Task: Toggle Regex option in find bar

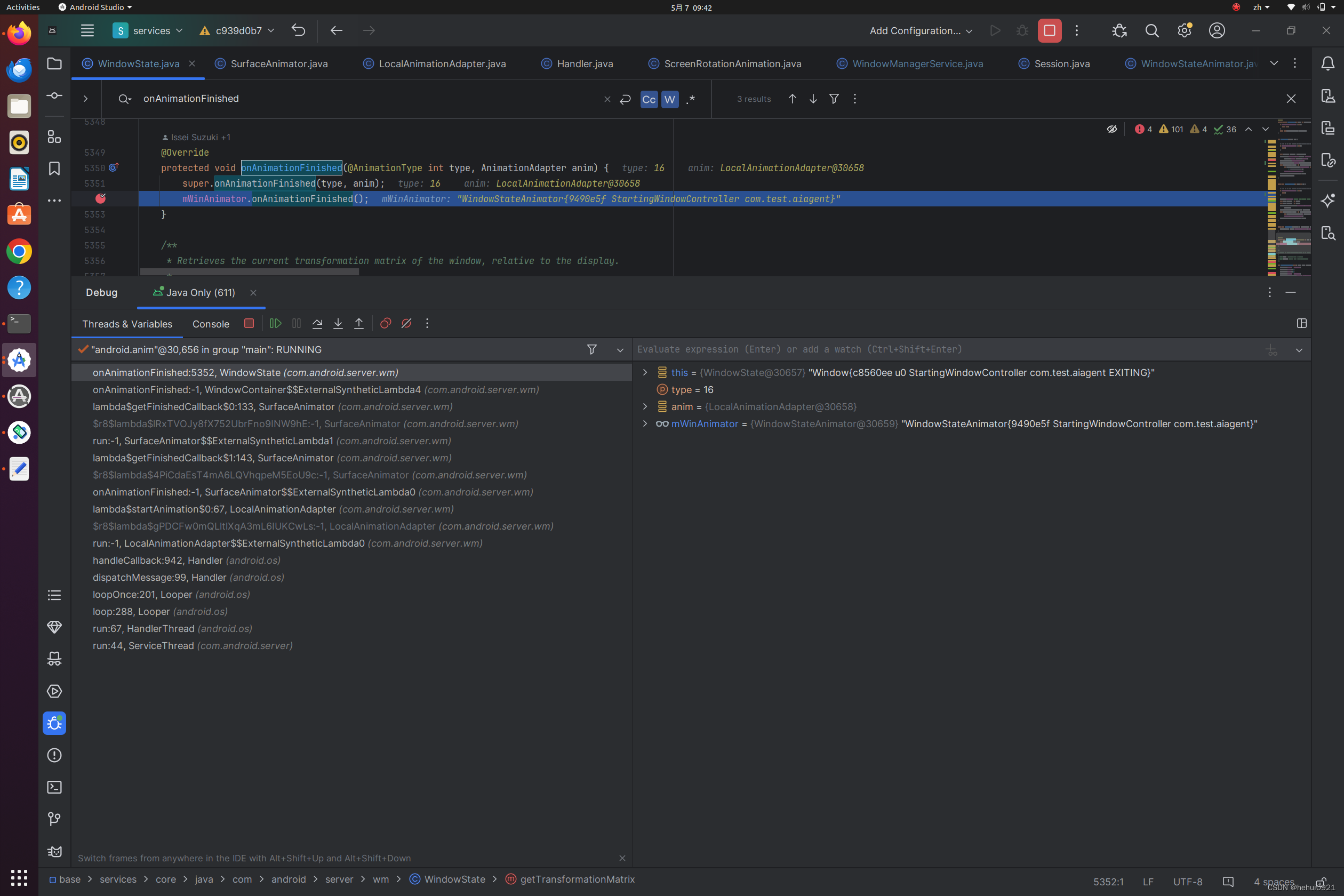Action: (x=691, y=99)
